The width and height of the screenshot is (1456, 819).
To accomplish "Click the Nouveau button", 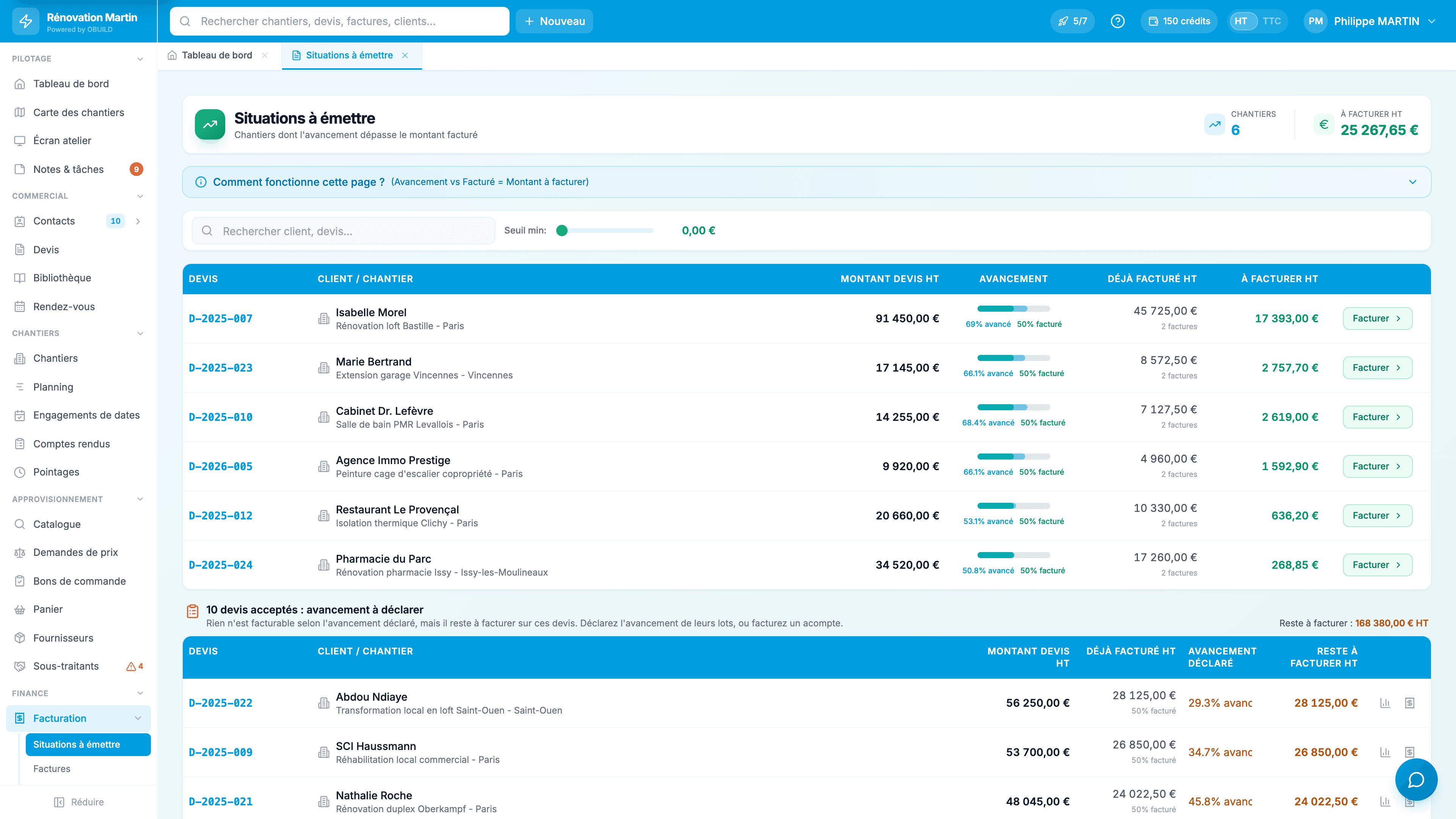I will [x=554, y=21].
